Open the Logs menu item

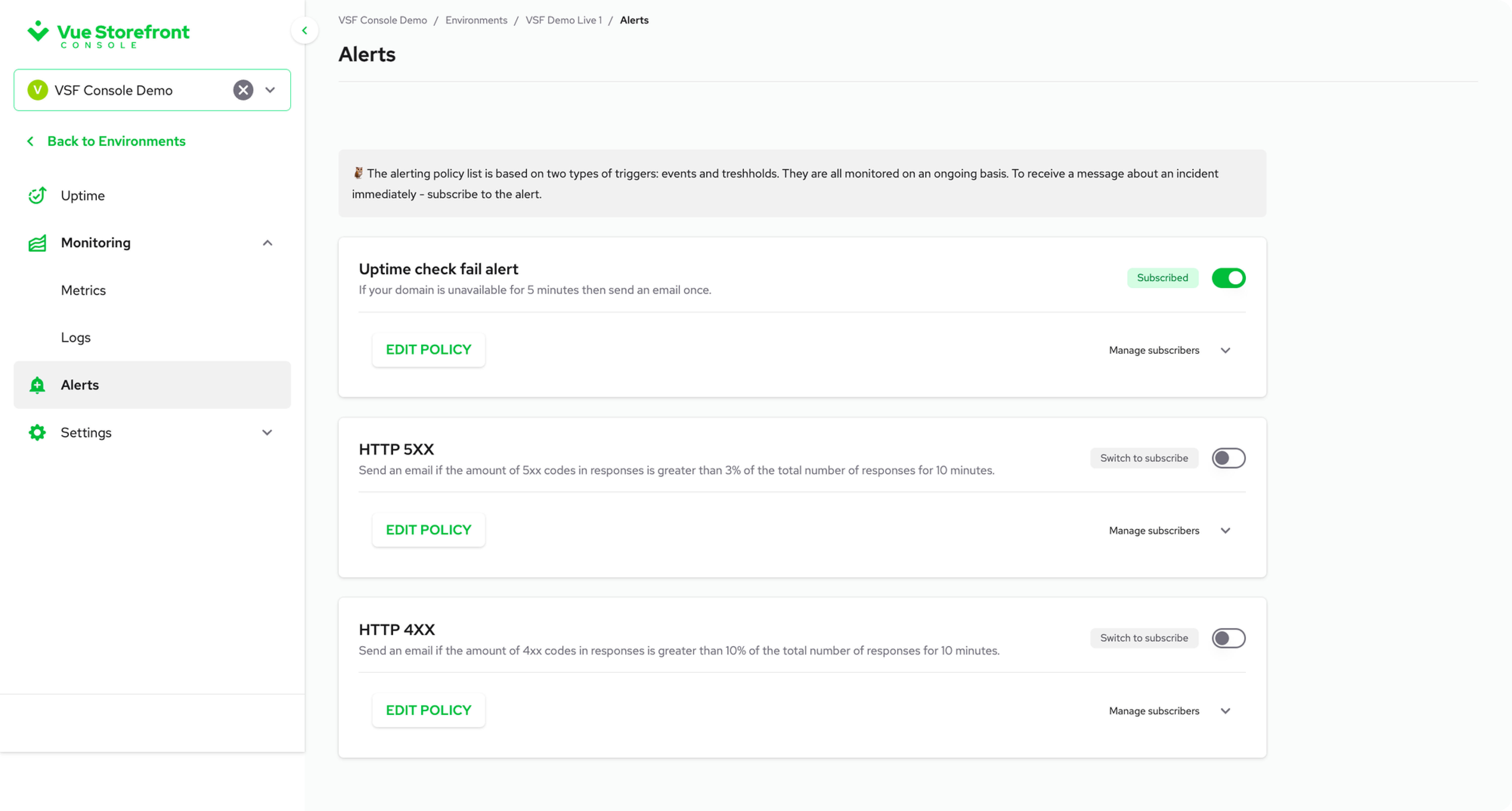pos(76,337)
